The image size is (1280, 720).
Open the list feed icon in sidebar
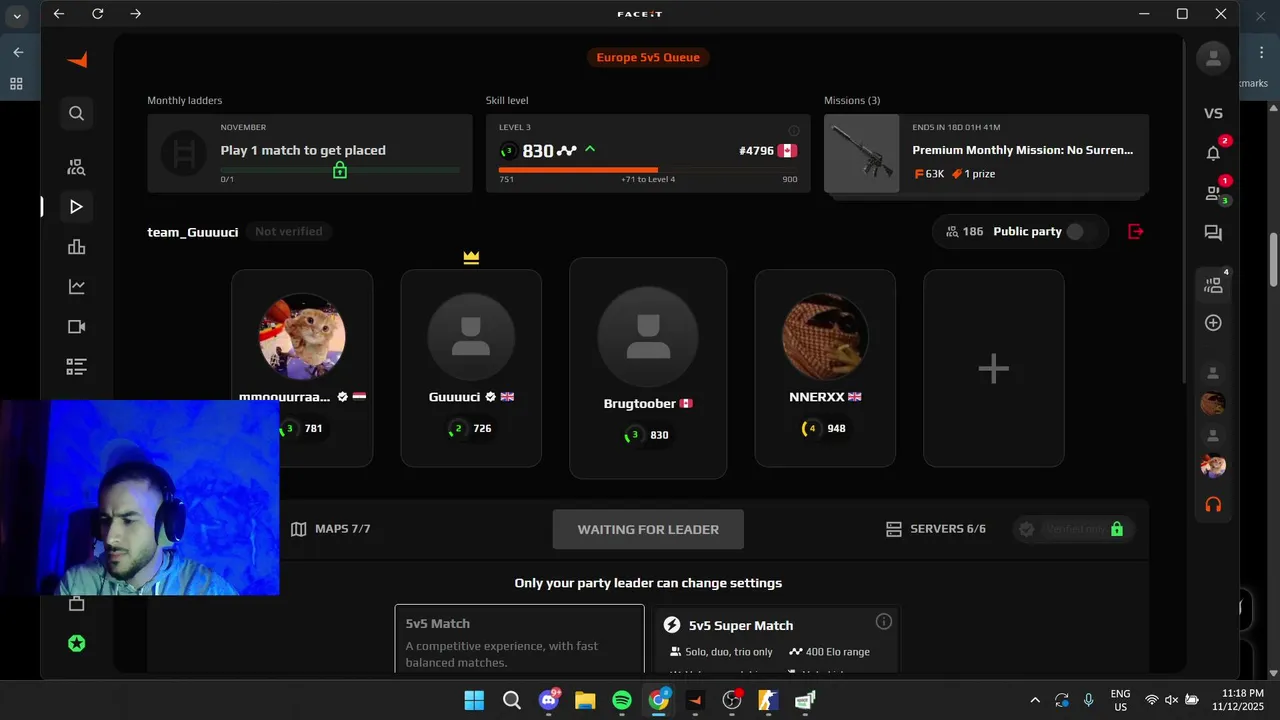[x=76, y=367]
